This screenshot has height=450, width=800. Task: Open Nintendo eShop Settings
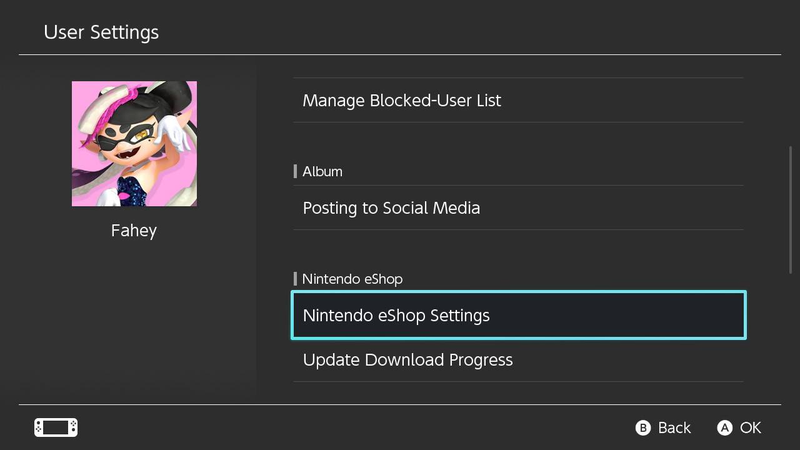(518, 315)
